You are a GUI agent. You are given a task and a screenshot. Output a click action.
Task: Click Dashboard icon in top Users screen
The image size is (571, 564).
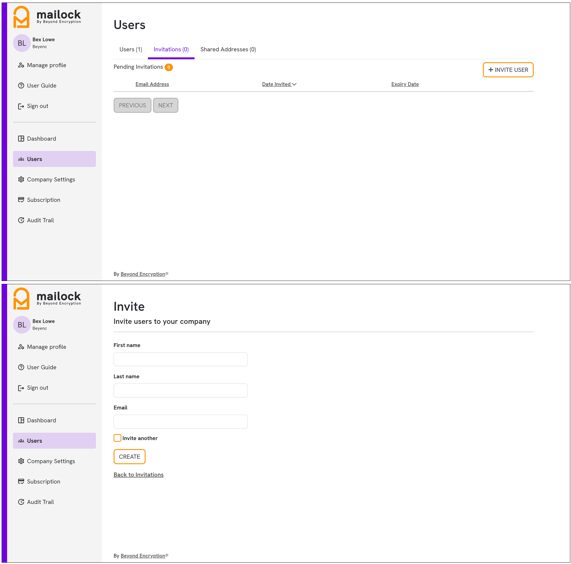pos(21,139)
